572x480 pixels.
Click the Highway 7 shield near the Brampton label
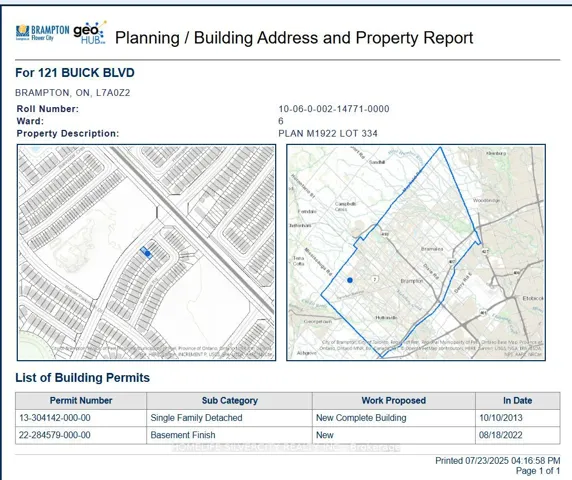pos(375,279)
